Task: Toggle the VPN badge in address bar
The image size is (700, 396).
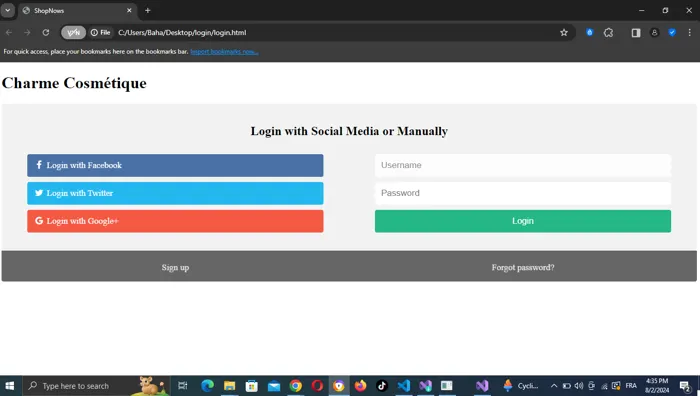Action: tap(73, 33)
